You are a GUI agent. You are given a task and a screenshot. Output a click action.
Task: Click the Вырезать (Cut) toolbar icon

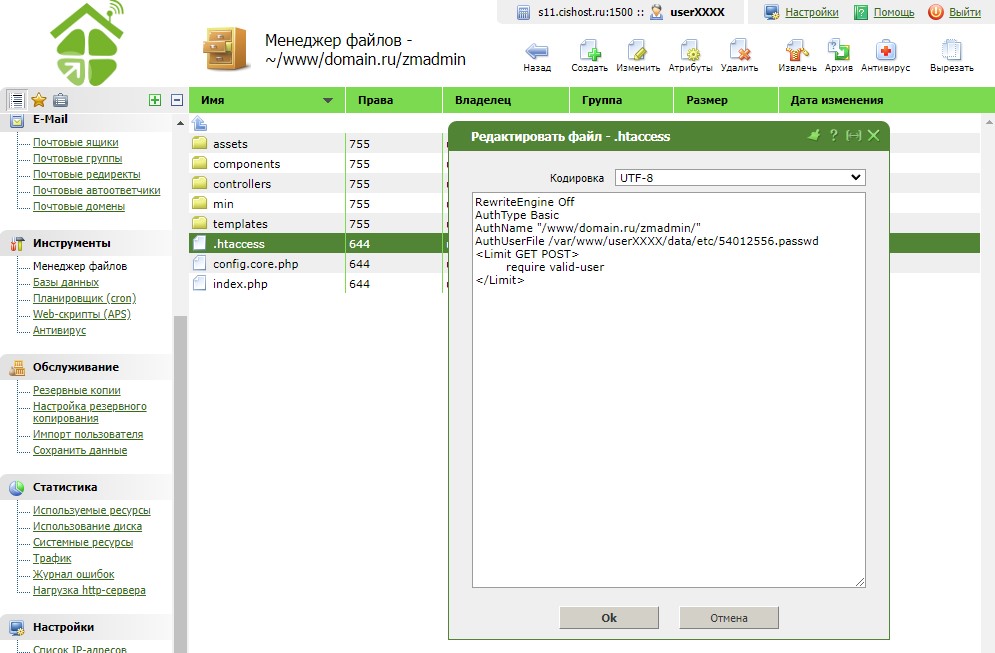click(x=951, y=51)
